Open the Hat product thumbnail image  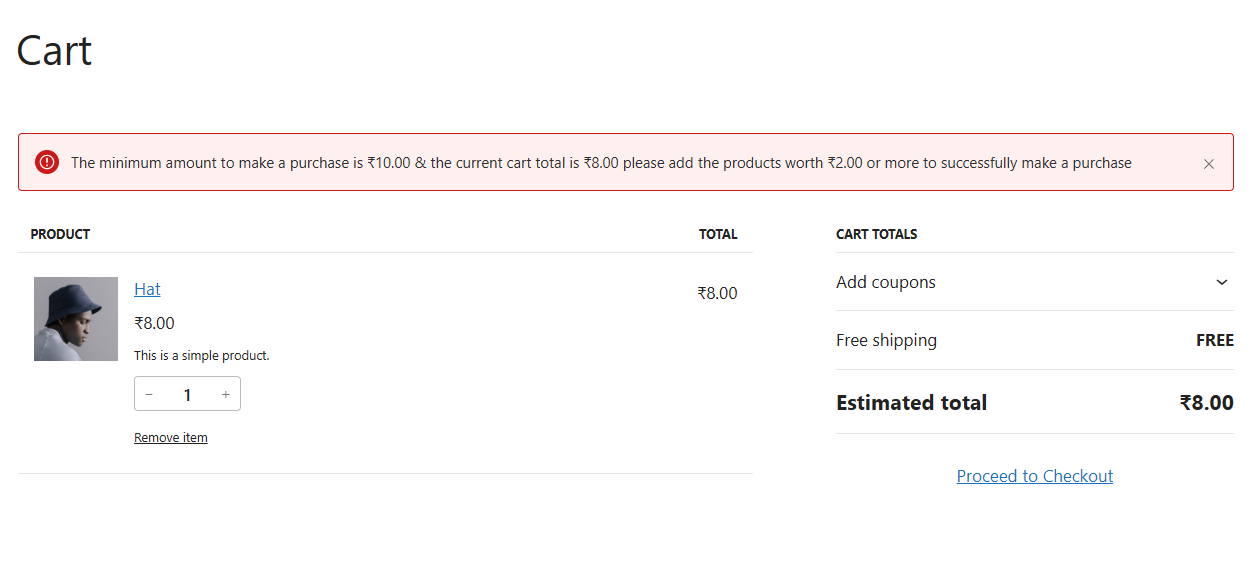[x=76, y=319]
